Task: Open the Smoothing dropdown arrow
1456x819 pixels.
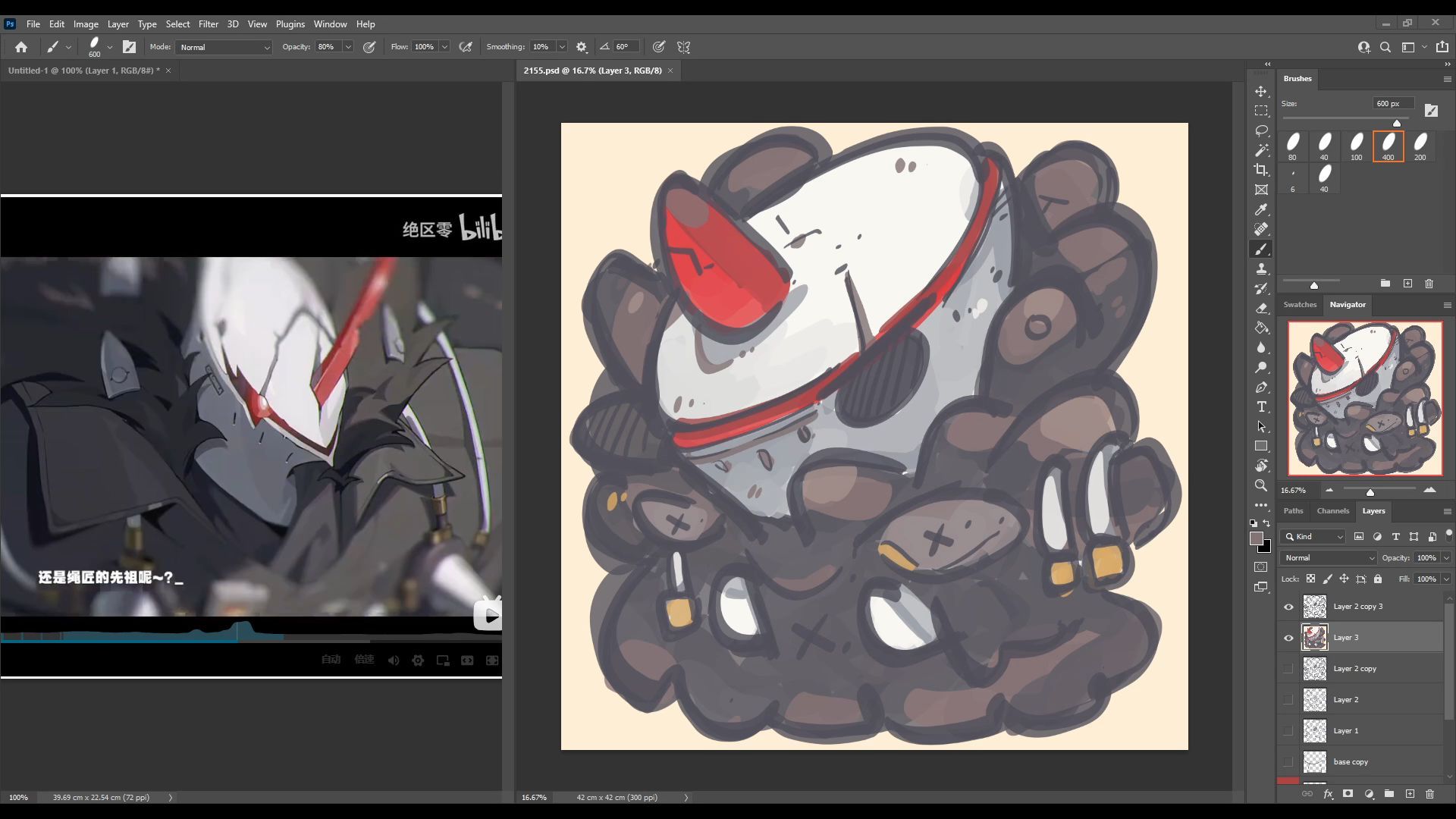Action: tap(562, 47)
